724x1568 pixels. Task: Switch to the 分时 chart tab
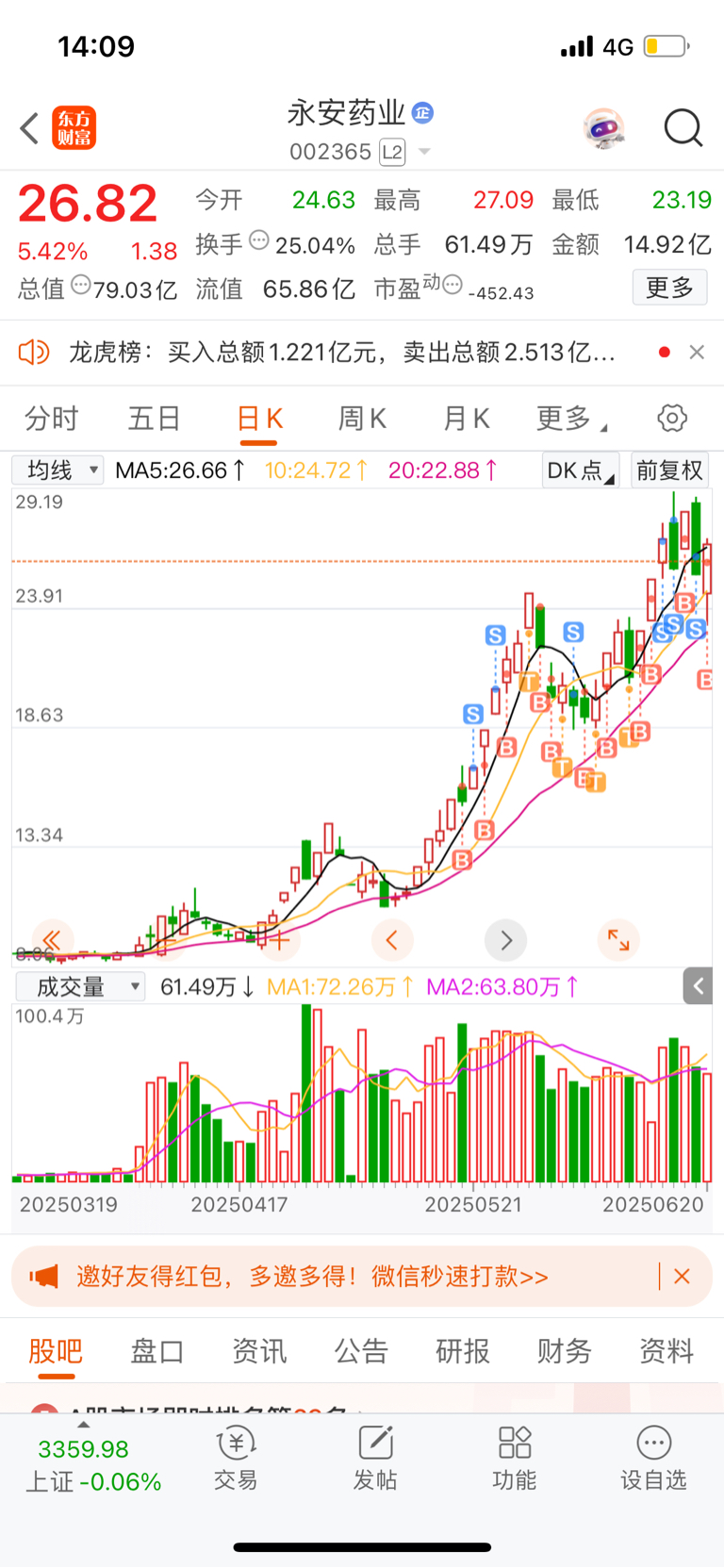click(51, 418)
